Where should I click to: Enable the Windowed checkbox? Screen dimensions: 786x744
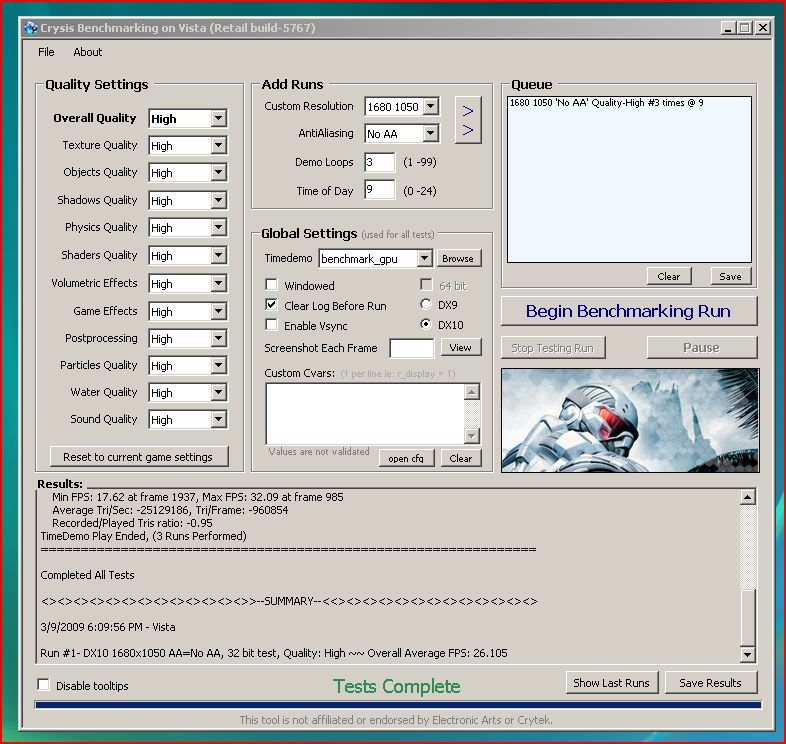point(272,285)
